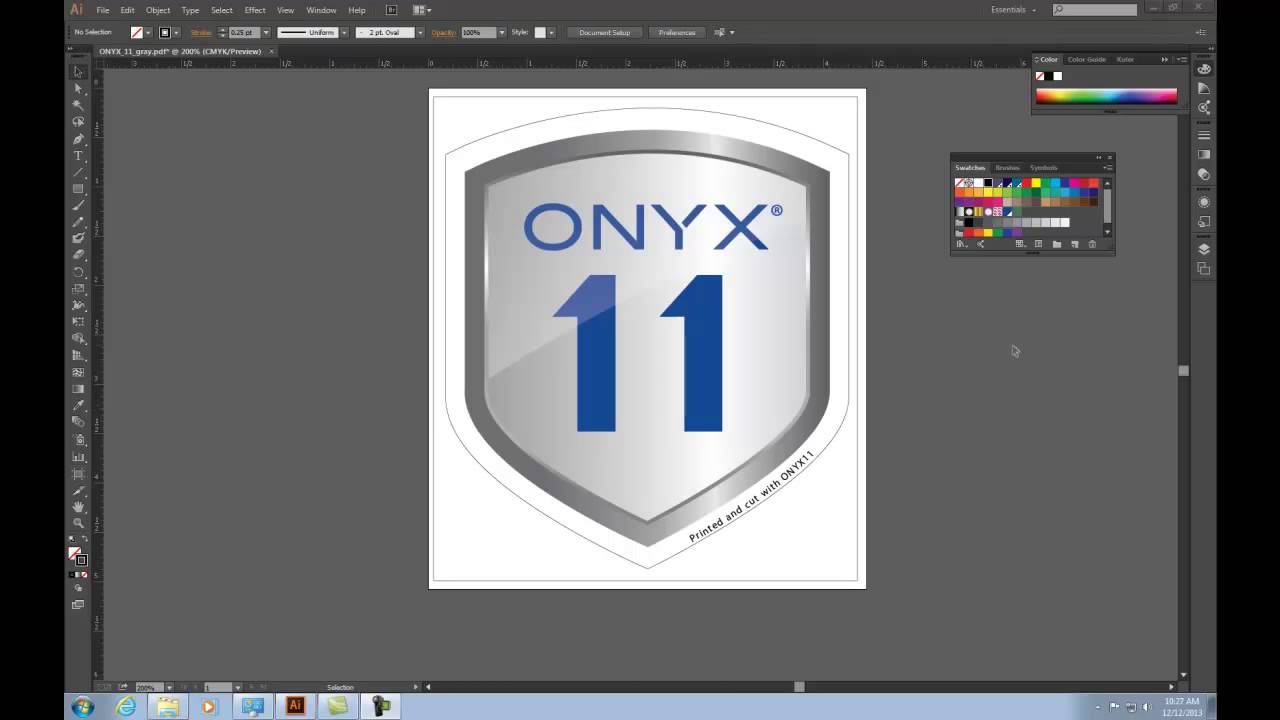Select the Artboard tool
1280x720 pixels.
[78, 473]
